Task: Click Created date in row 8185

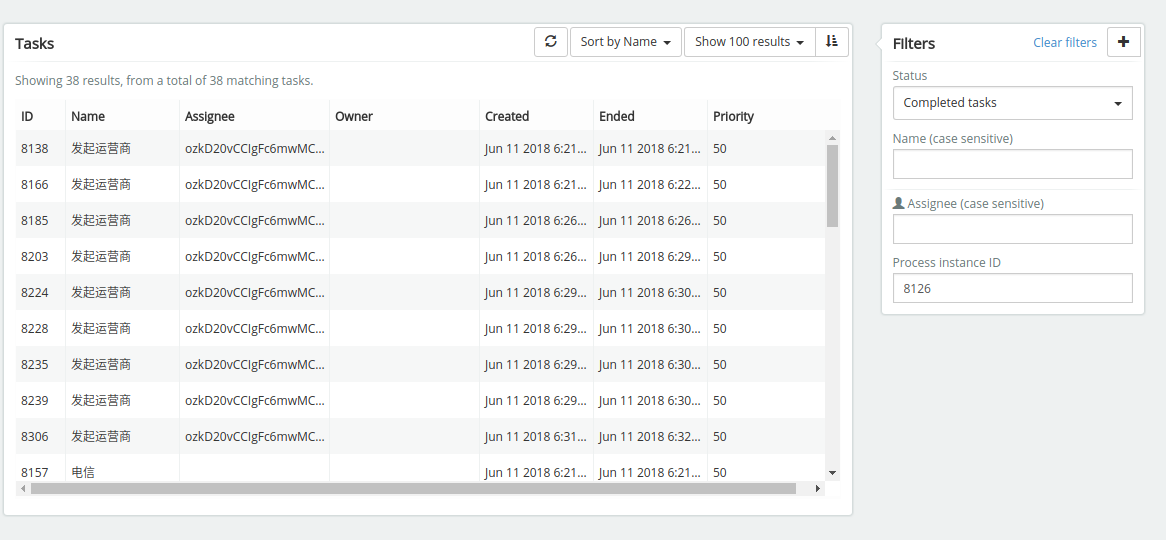Action: coord(536,221)
